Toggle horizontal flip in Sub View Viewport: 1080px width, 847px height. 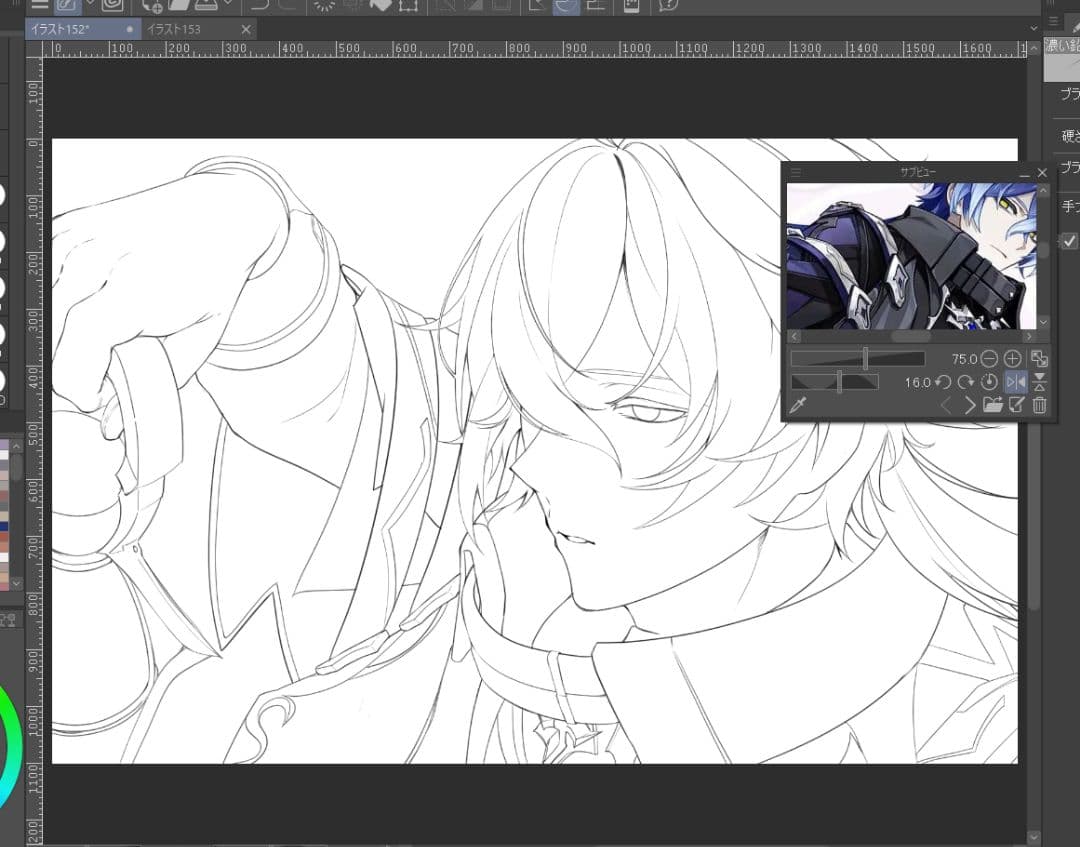[1015, 382]
